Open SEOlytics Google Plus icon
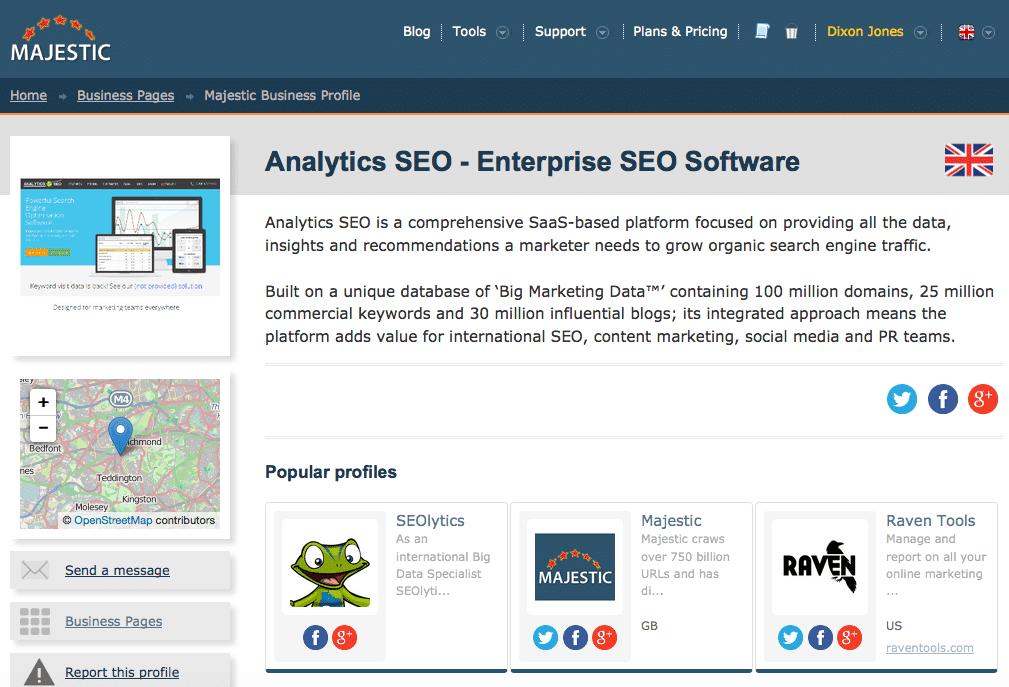Image resolution: width=1009 pixels, height=687 pixels. coord(344,637)
